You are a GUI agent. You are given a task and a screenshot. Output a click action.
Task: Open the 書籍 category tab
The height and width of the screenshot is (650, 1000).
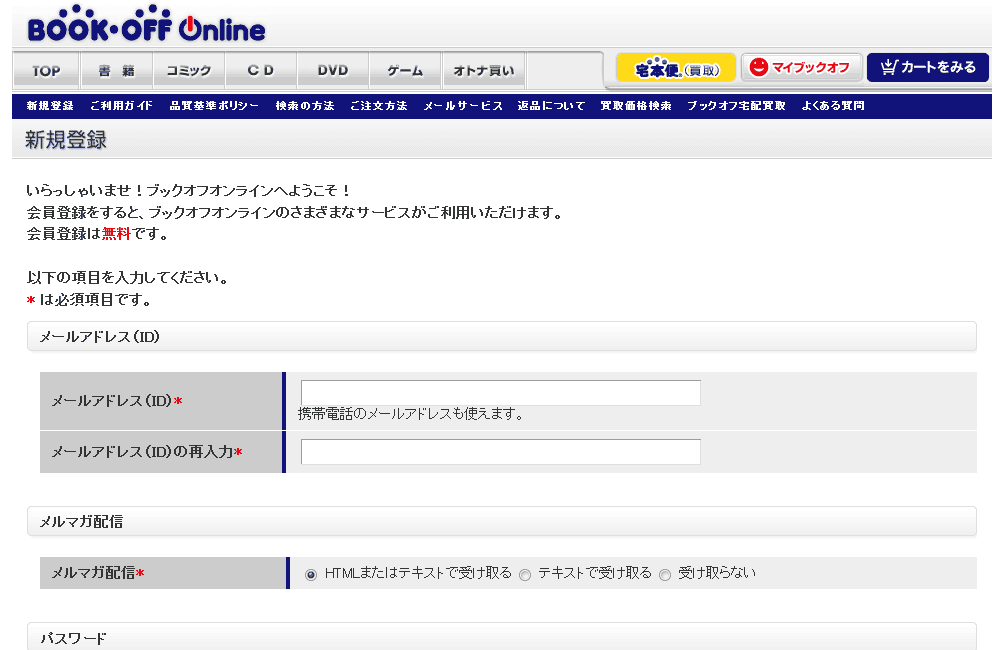[116, 71]
